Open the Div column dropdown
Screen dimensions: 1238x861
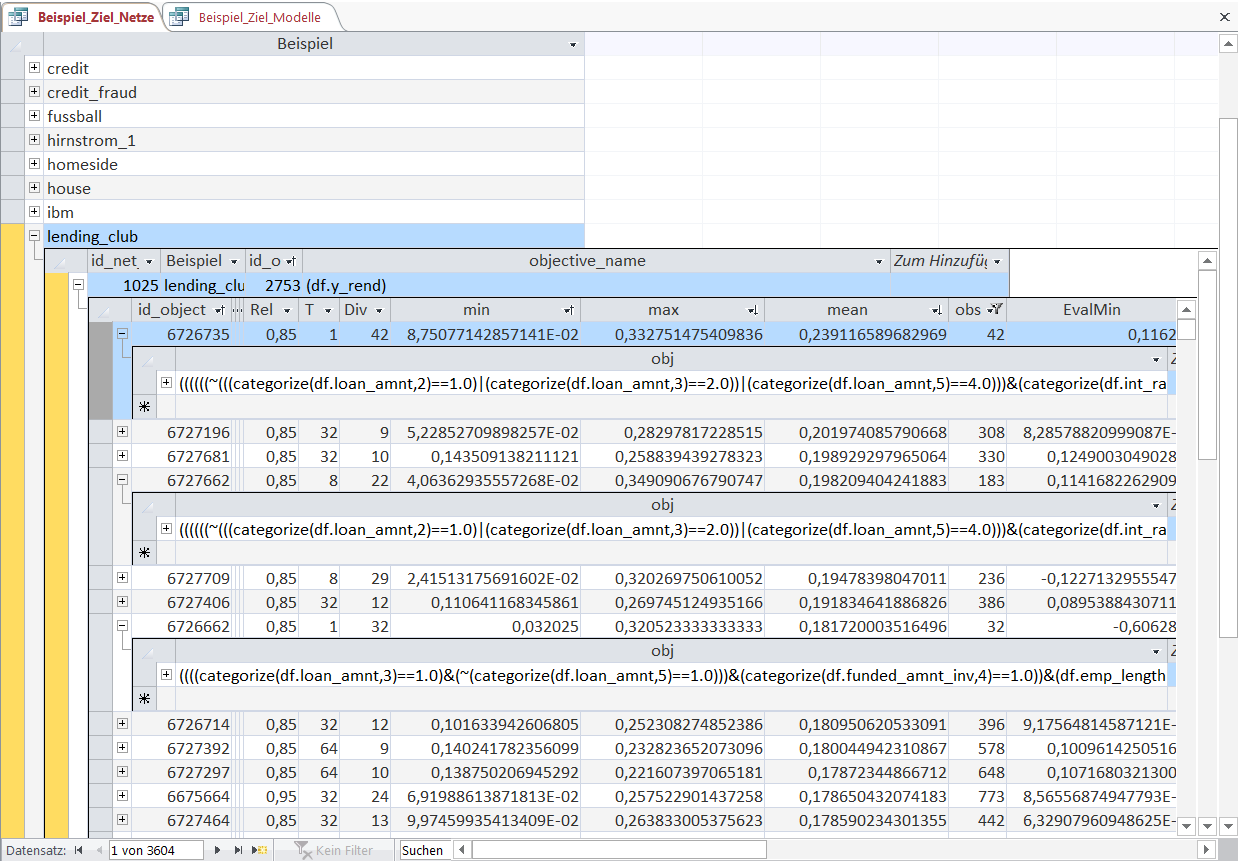point(380,310)
